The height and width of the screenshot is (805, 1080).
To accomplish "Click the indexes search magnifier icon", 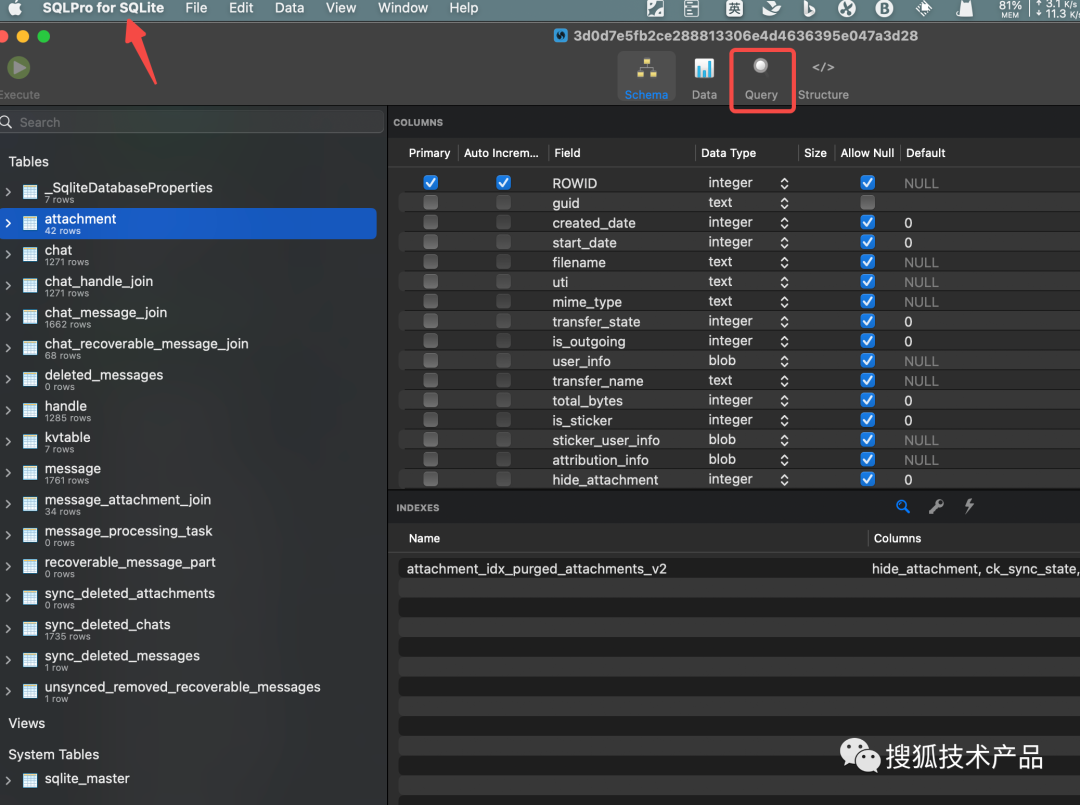I will pos(902,507).
